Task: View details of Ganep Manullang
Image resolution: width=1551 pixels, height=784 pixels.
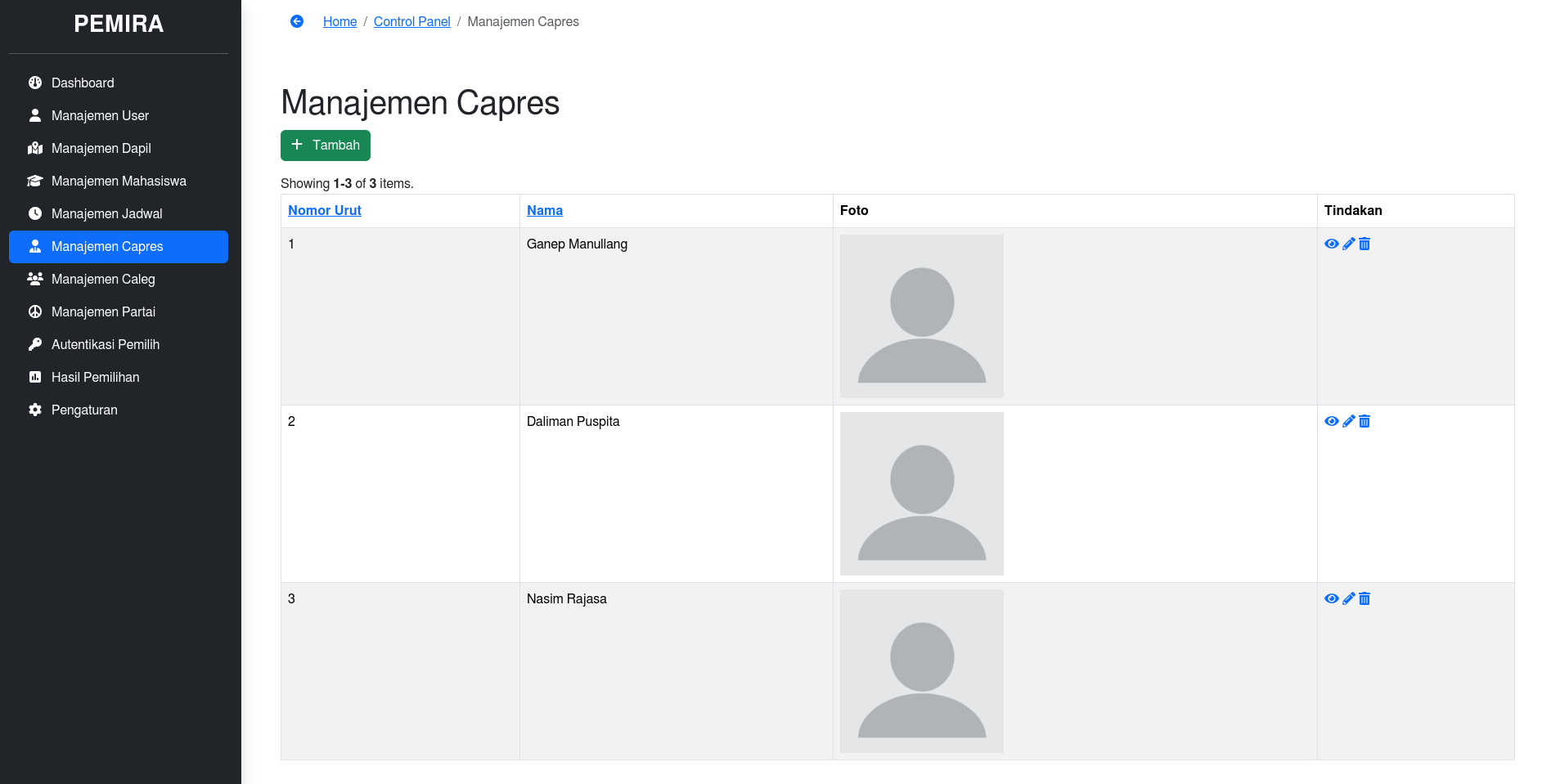Action: tap(1331, 244)
